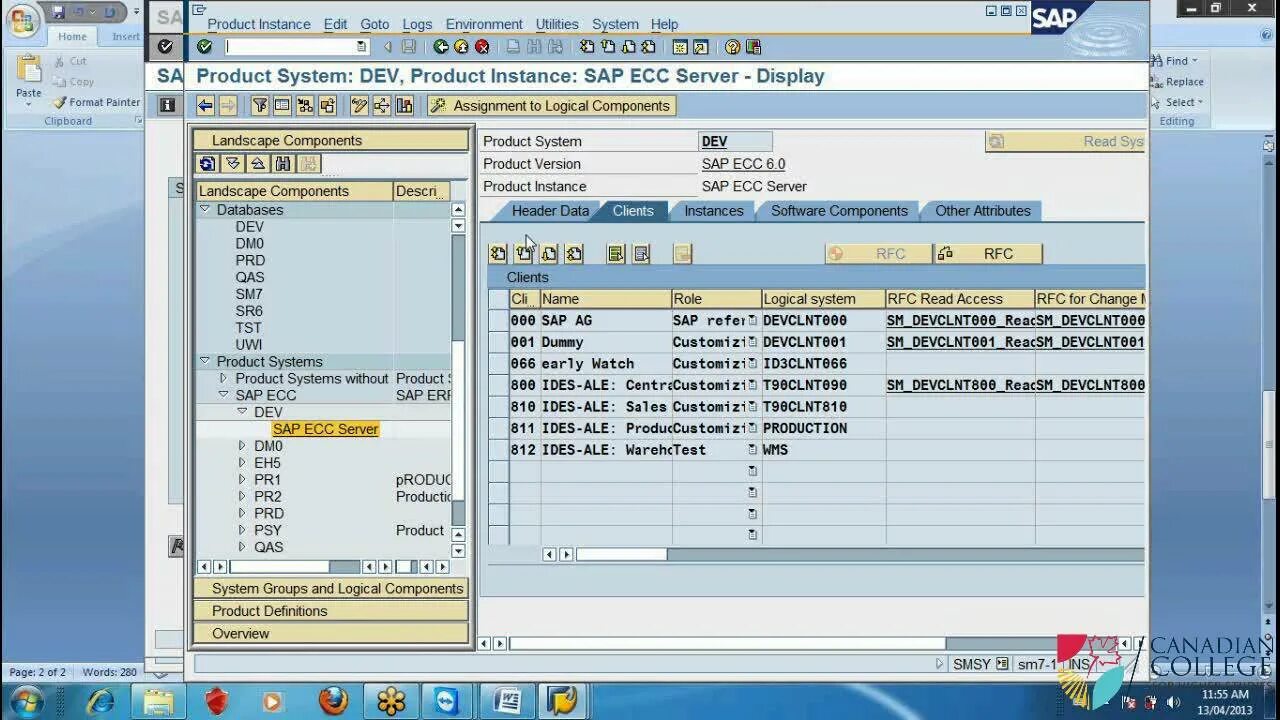The image size is (1280, 720).
Task: Click the enabled RFC button beside the greyed one
Action: [x=988, y=254]
